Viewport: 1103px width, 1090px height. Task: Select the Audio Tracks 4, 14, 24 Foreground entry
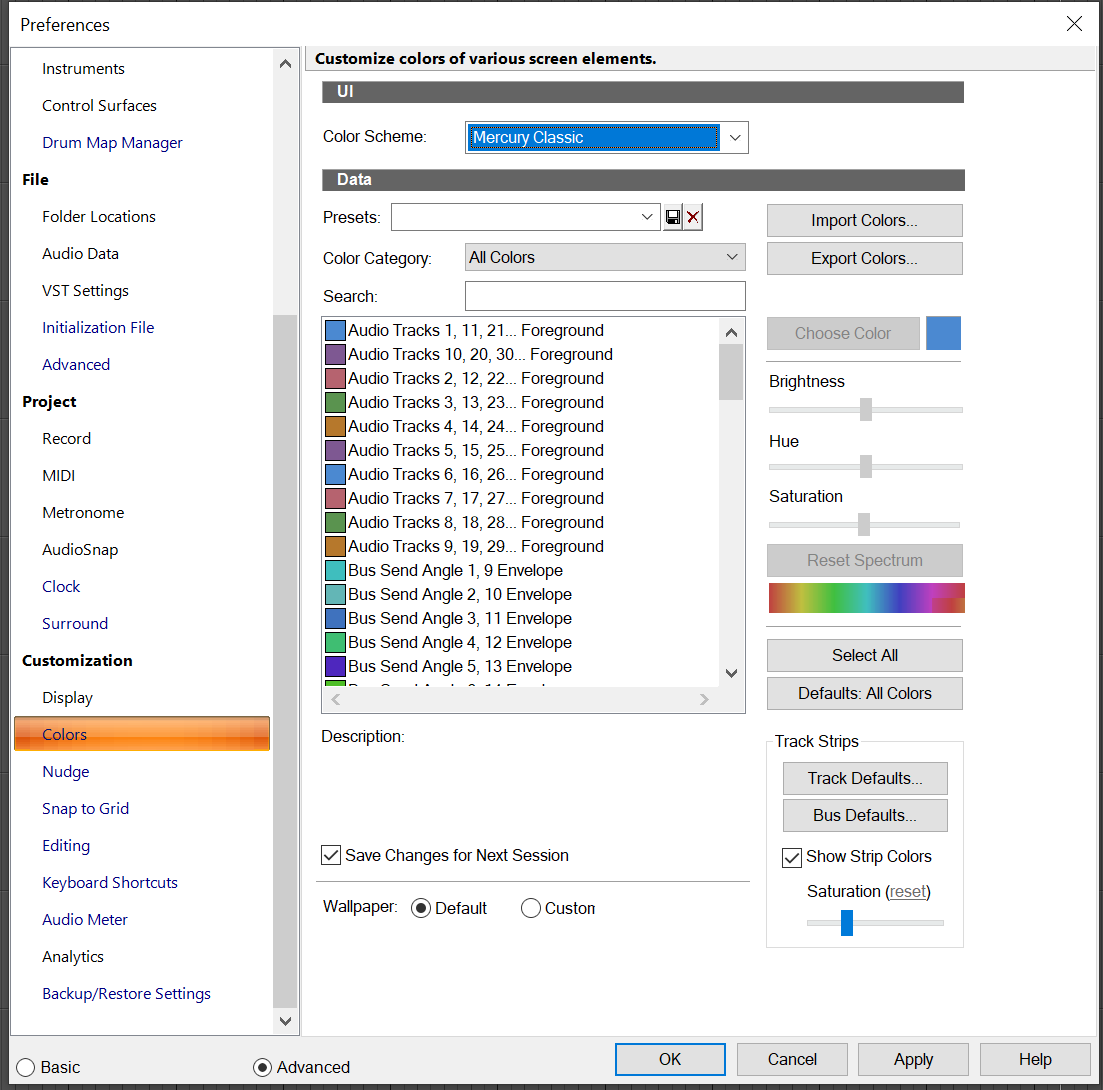475,426
